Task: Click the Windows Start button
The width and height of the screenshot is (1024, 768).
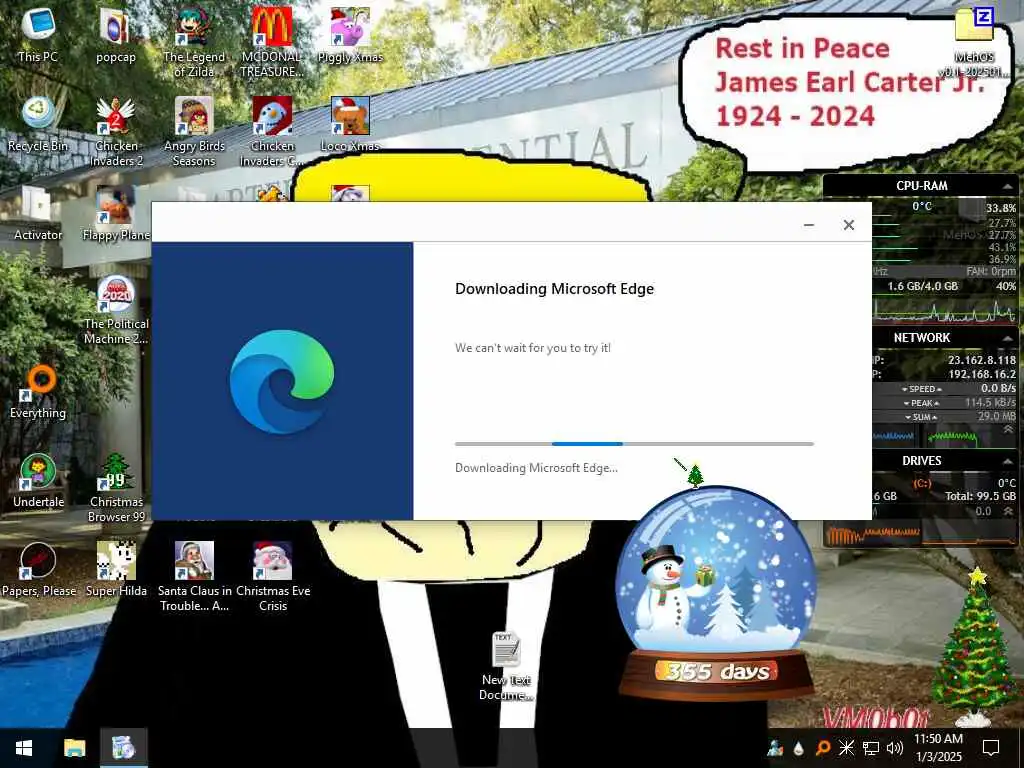Action: [x=24, y=748]
